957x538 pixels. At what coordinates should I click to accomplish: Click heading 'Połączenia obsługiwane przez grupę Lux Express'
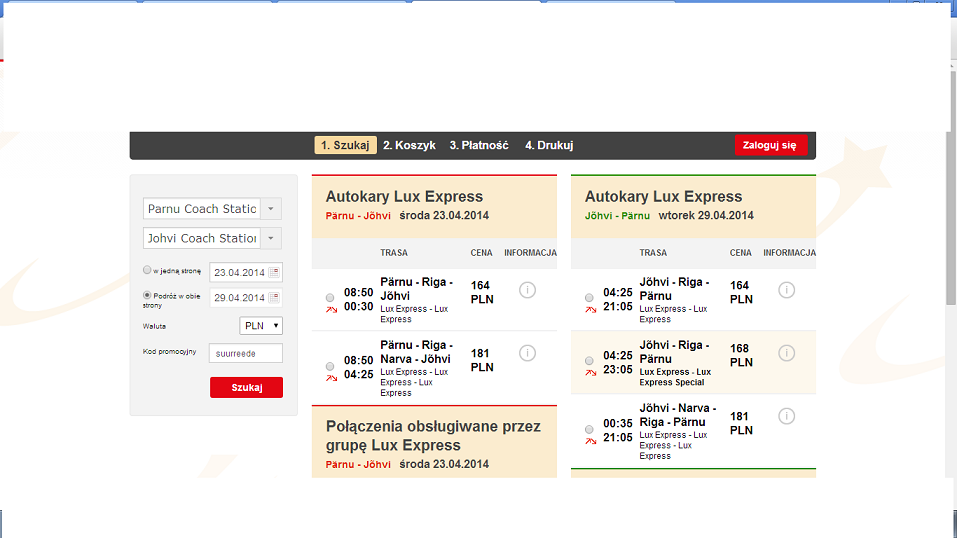(x=433, y=435)
